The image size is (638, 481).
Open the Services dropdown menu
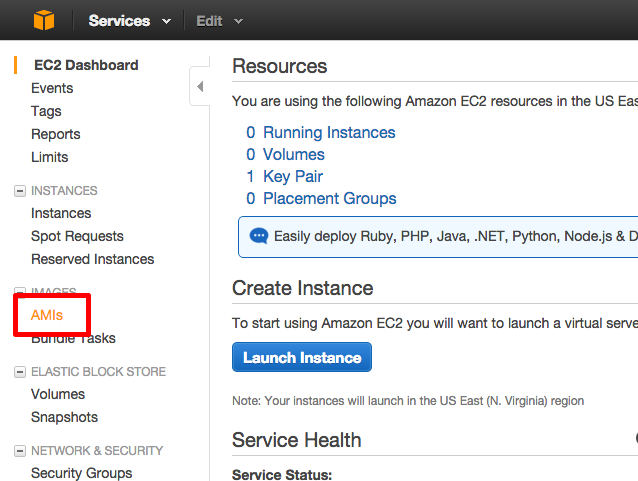(x=129, y=21)
